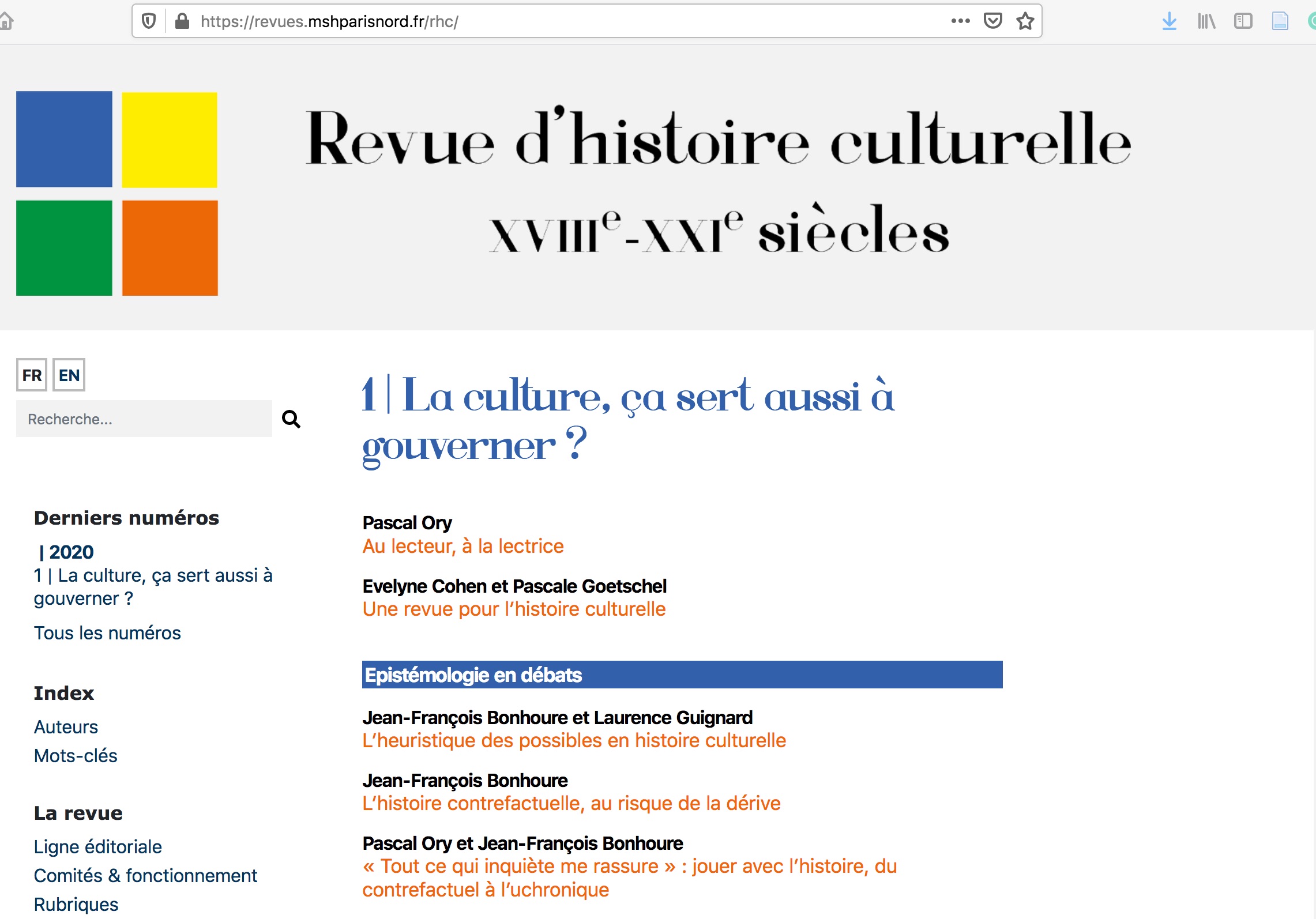
Task: Open Auteurs index in sidebar
Action: tap(66, 727)
